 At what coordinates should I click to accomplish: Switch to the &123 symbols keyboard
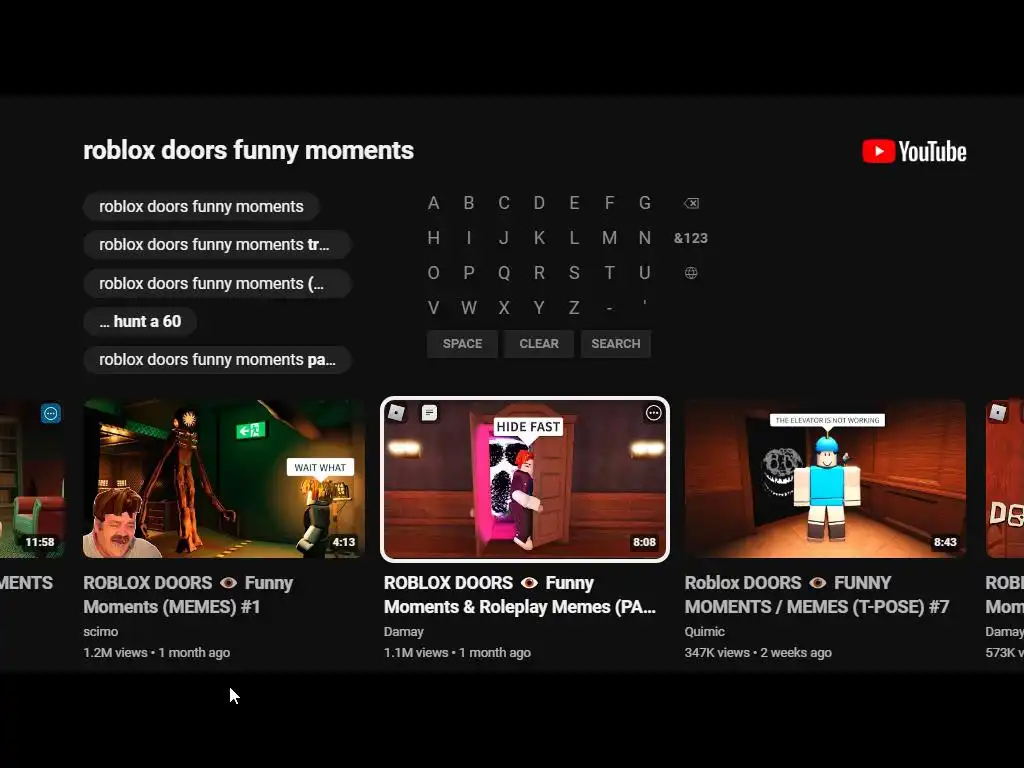tap(691, 238)
